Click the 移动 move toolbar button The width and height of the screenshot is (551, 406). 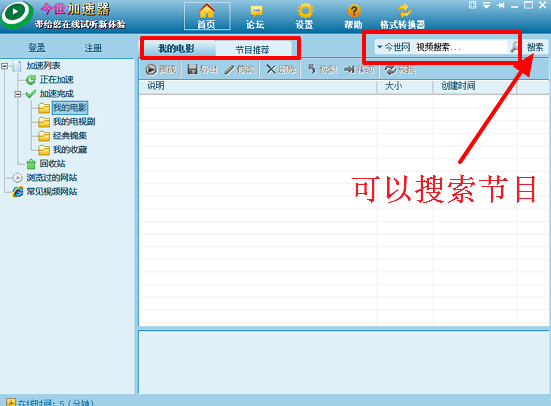[359, 69]
